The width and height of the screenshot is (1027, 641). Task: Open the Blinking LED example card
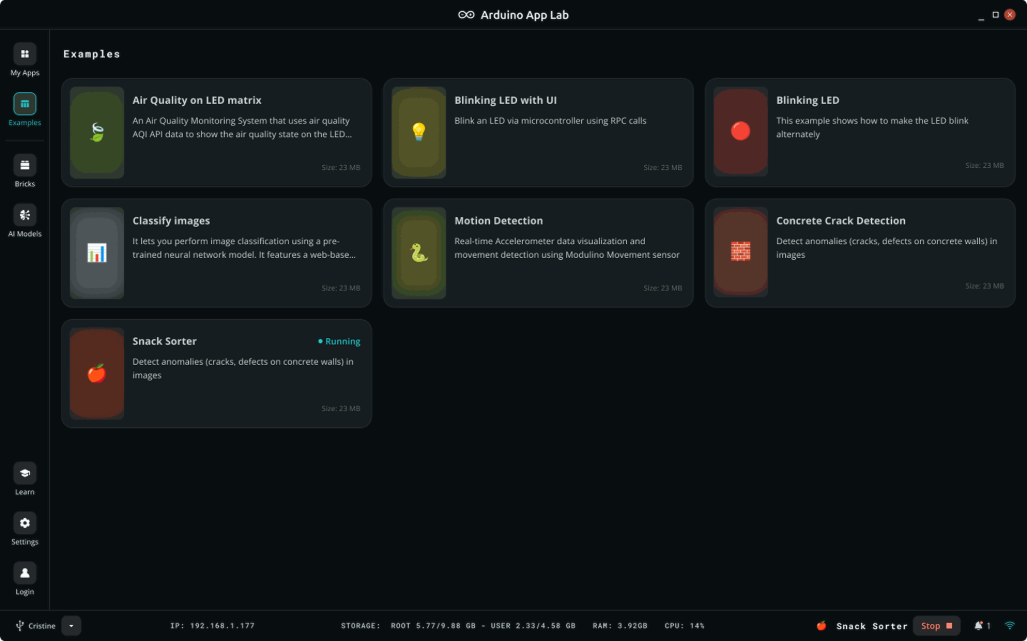(x=860, y=132)
